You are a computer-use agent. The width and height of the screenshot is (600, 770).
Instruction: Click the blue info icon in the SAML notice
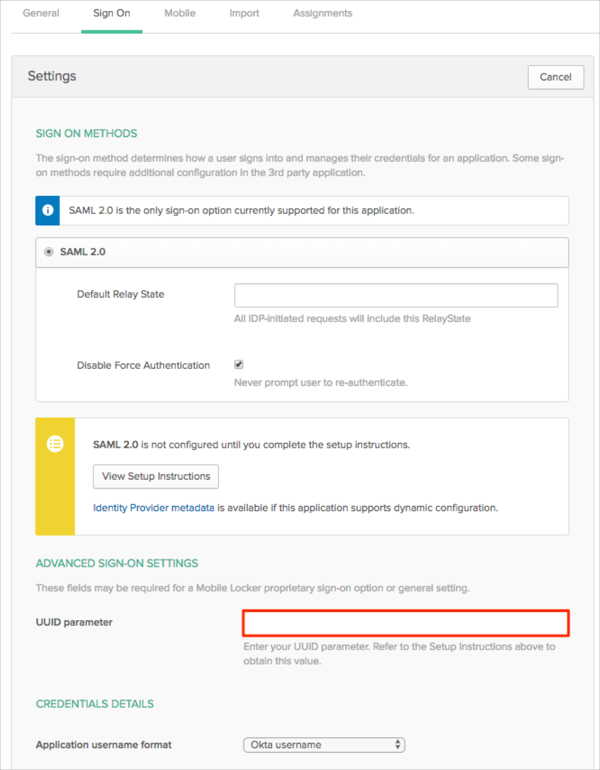point(49,210)
